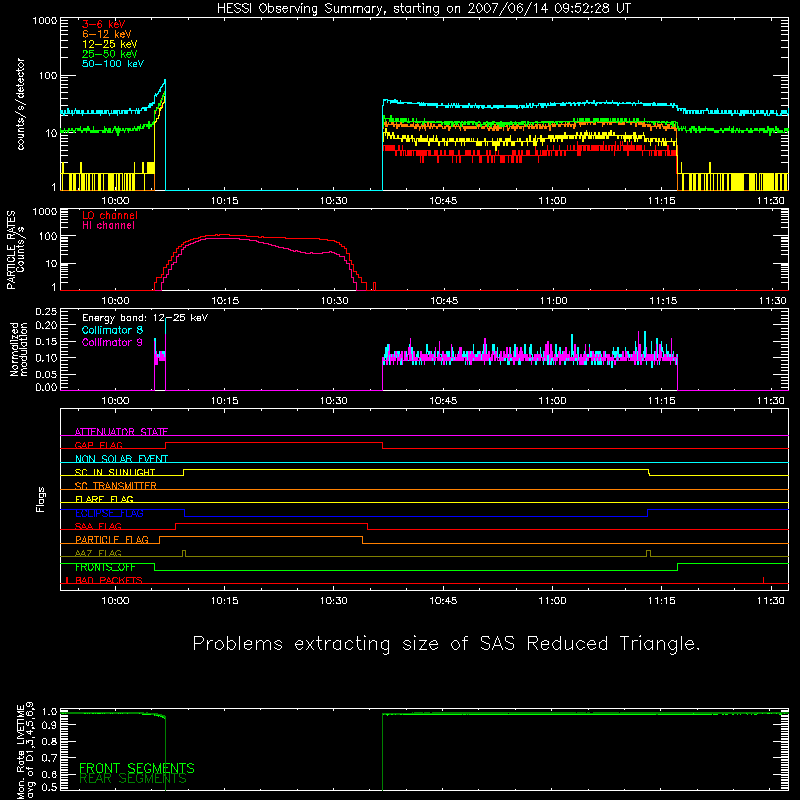Click the '10:15' time label under the modulation plot
Image resolution: width=800 pixels, height=800 pixels.
(224, 401)
